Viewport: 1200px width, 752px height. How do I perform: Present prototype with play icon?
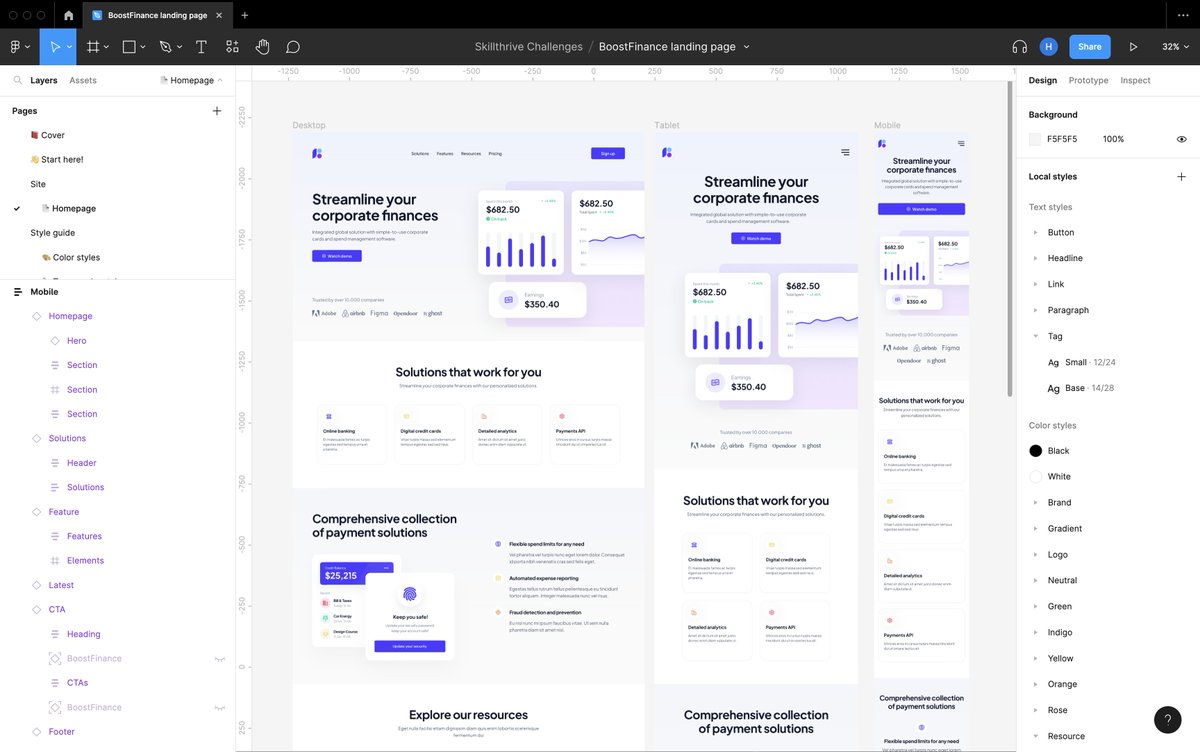tap(1133, 47)
